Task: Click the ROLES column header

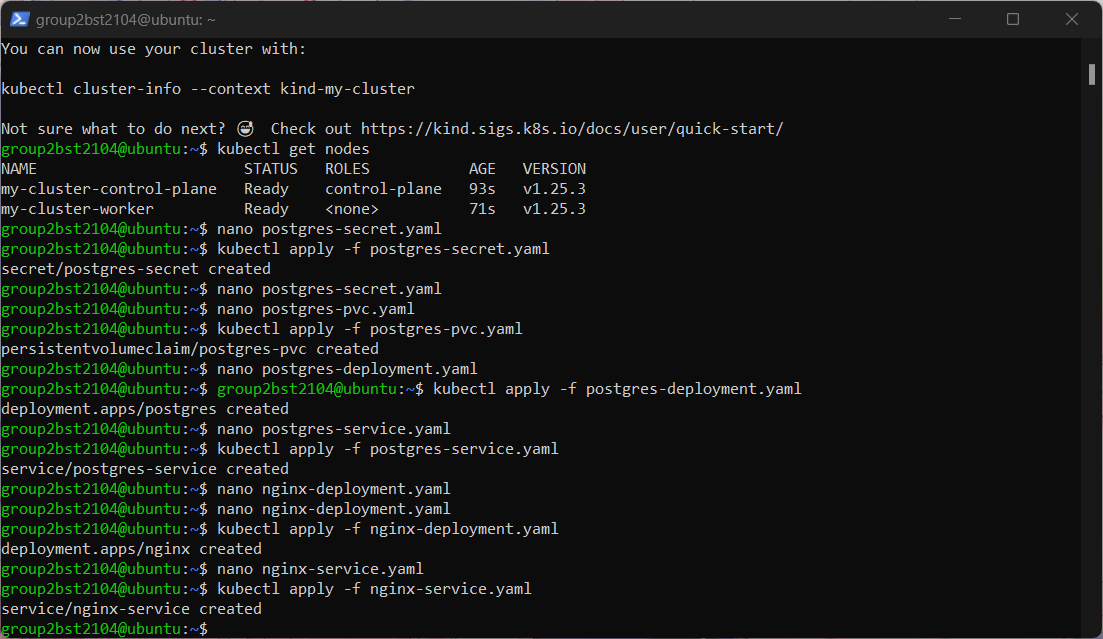Action: coord(348,169)
